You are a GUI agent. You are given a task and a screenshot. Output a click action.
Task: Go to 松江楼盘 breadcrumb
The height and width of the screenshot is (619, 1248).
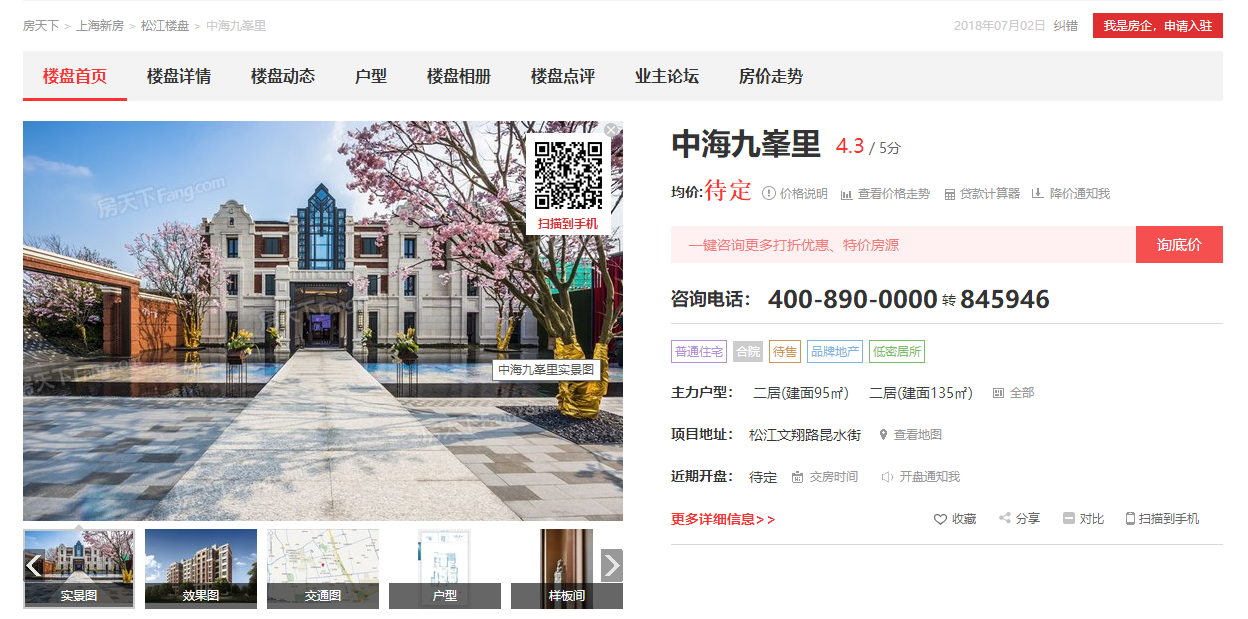click(x=165, y=26)
